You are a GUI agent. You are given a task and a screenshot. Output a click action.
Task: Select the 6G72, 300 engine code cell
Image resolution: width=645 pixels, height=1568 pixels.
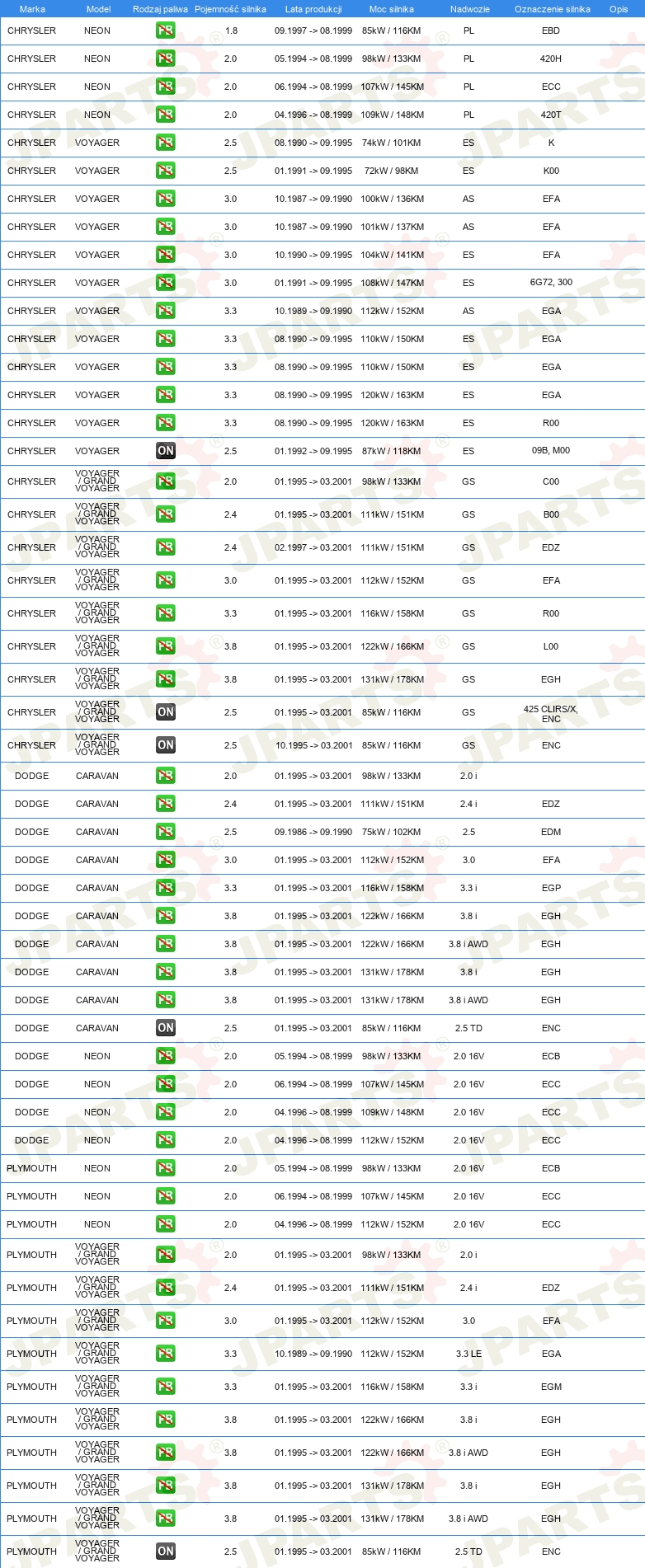551,282
